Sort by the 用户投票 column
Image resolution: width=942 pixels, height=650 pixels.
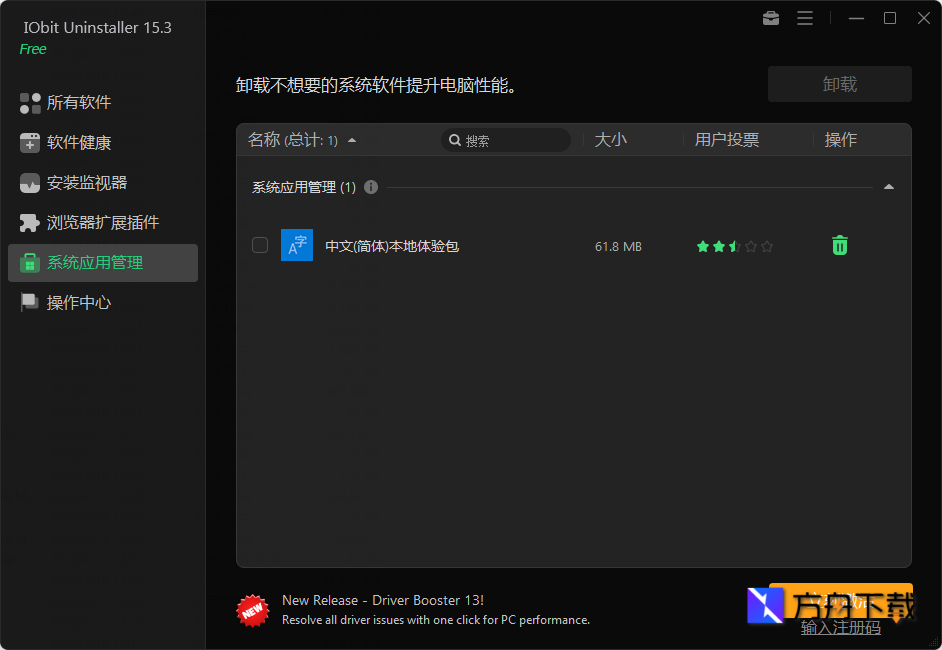point(726,140)
